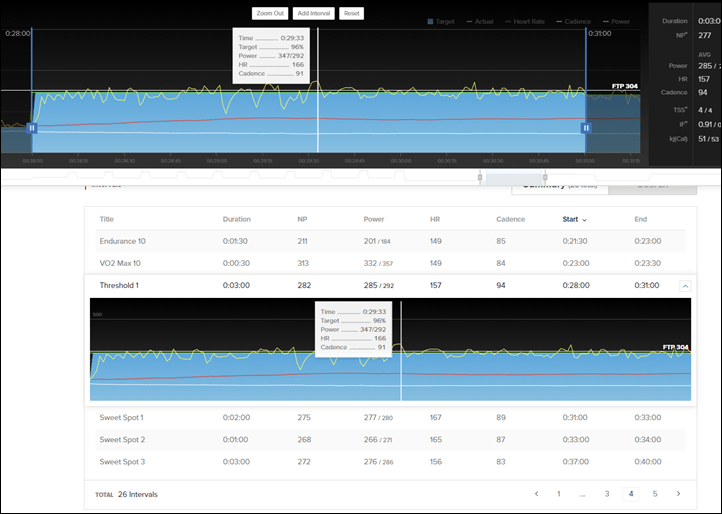This screenshot has height=514, width=722.
Task: Click the left interval range handle
Action: (32, 128)
